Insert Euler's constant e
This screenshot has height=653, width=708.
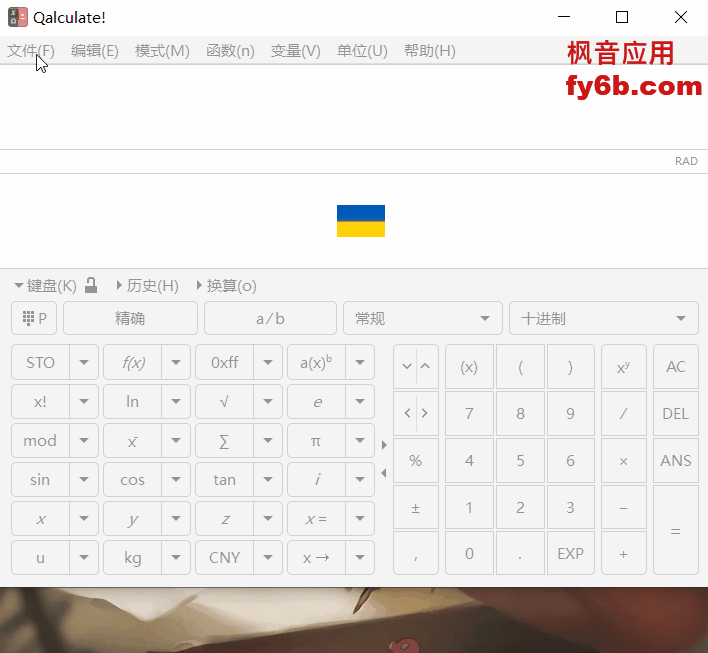(x=317, y=401)
